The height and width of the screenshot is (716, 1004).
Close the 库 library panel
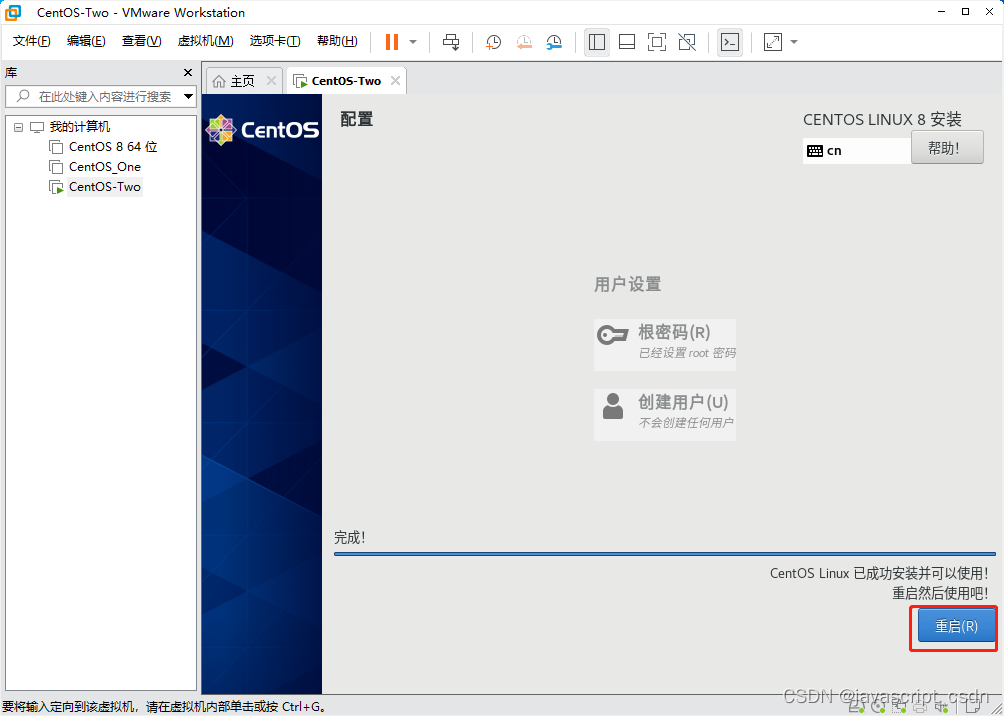click(x=188, y=72)
